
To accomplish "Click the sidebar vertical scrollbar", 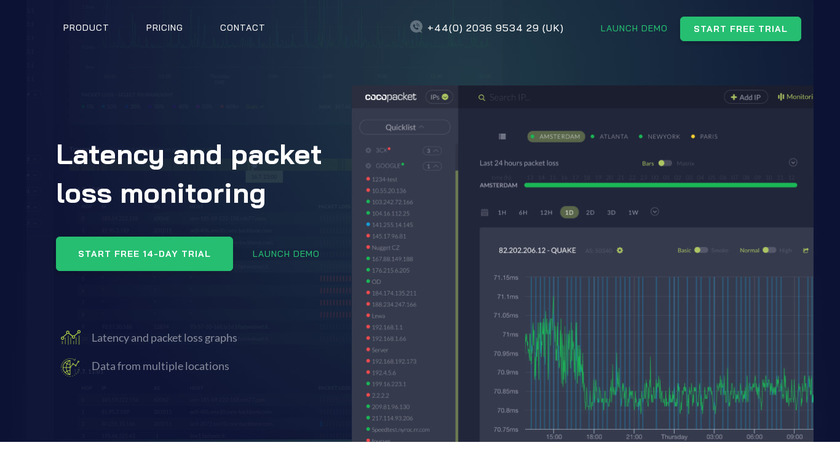I will (456, 305).
